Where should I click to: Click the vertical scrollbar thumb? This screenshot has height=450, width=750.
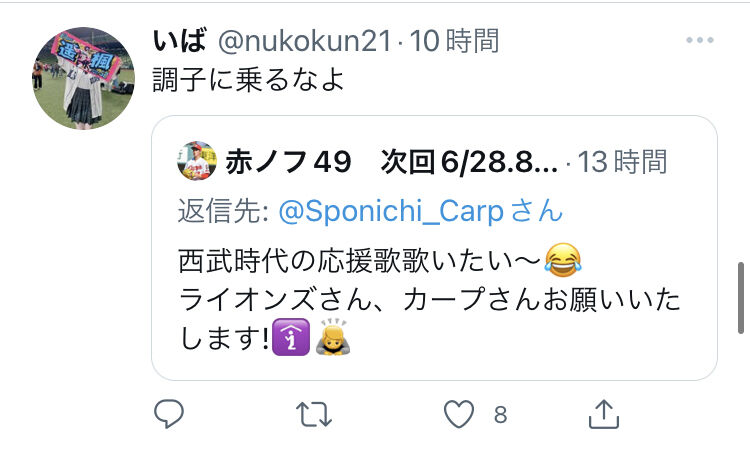[x=740, y=298]
